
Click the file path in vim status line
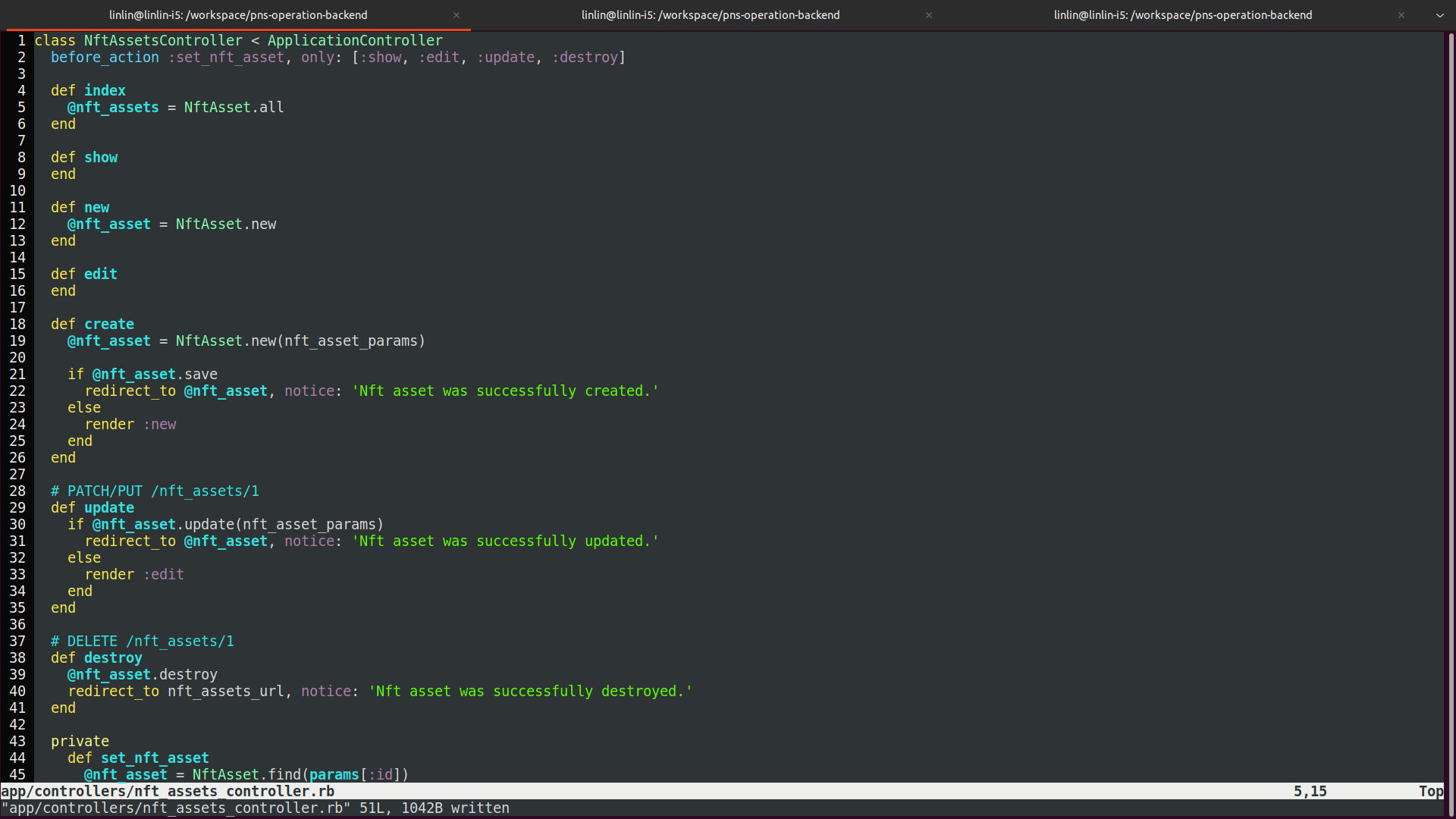(x=167, y=792)
